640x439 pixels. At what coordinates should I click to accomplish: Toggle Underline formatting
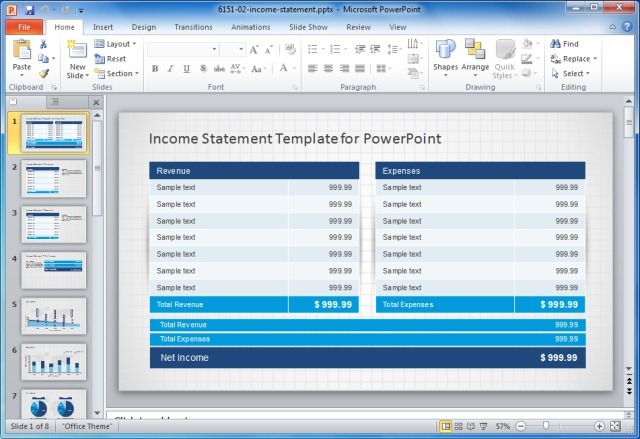coord(187,69)
